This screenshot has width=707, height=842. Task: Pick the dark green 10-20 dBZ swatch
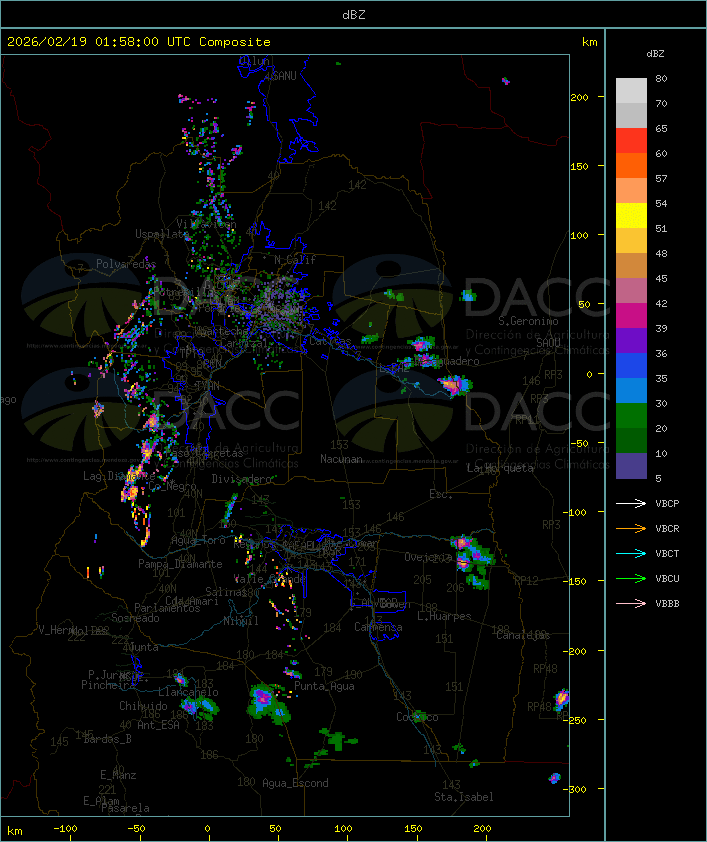click(631, 440)
